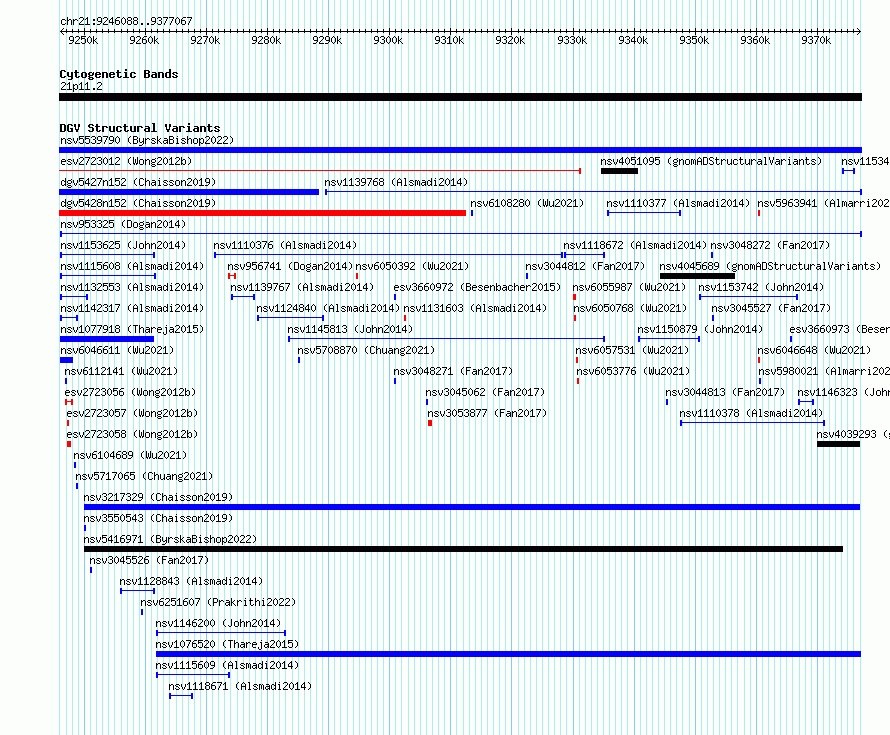Select nsv3045062 (Fan2017) label
890x735 pixels.
click(x=485, y=392)
